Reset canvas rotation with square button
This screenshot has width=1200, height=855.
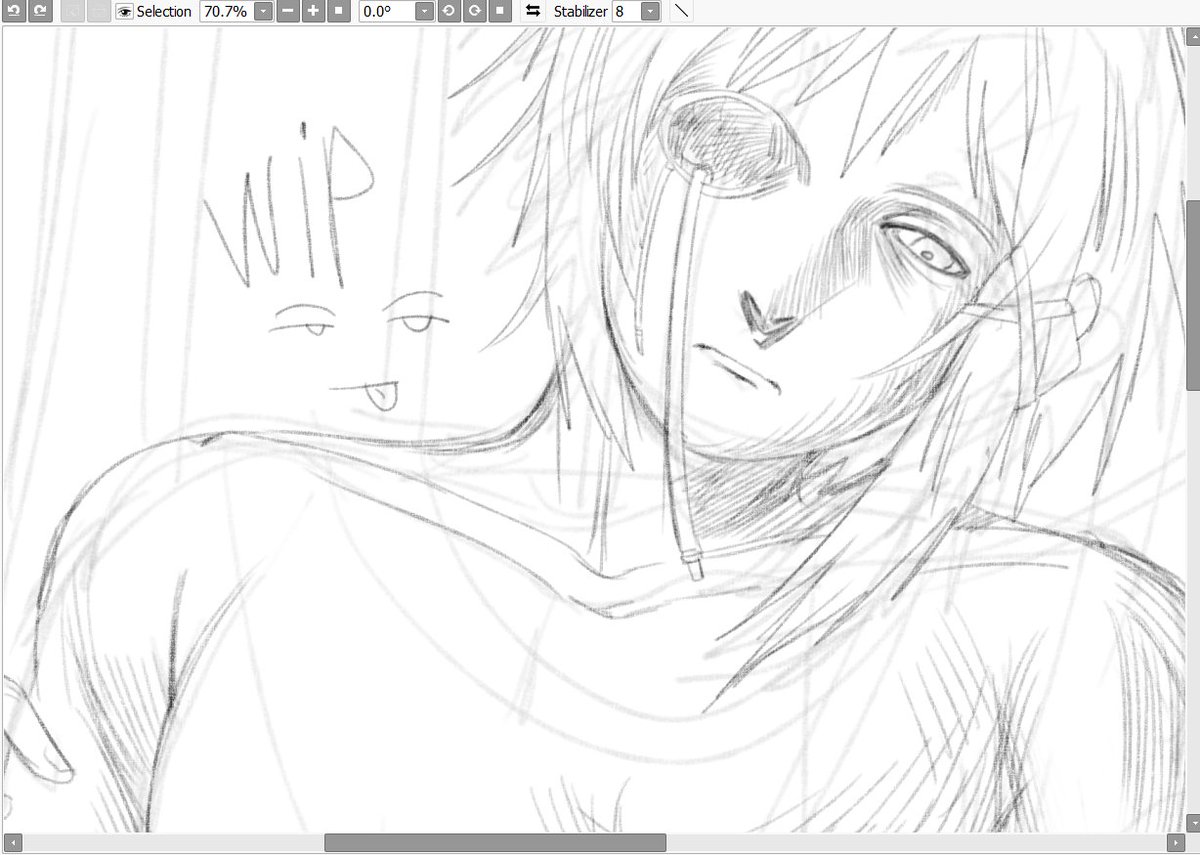500,12
